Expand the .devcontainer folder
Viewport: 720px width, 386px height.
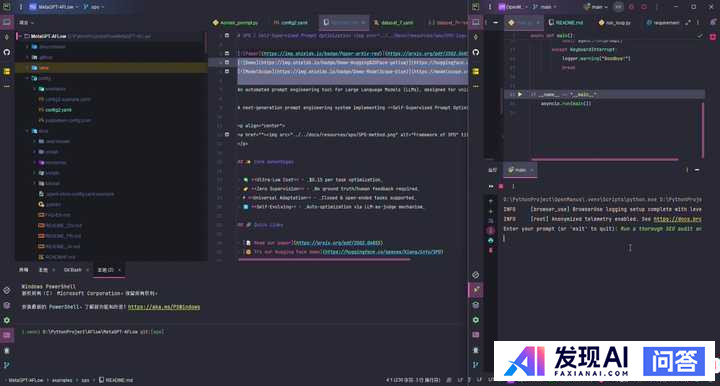pos(28,47)
